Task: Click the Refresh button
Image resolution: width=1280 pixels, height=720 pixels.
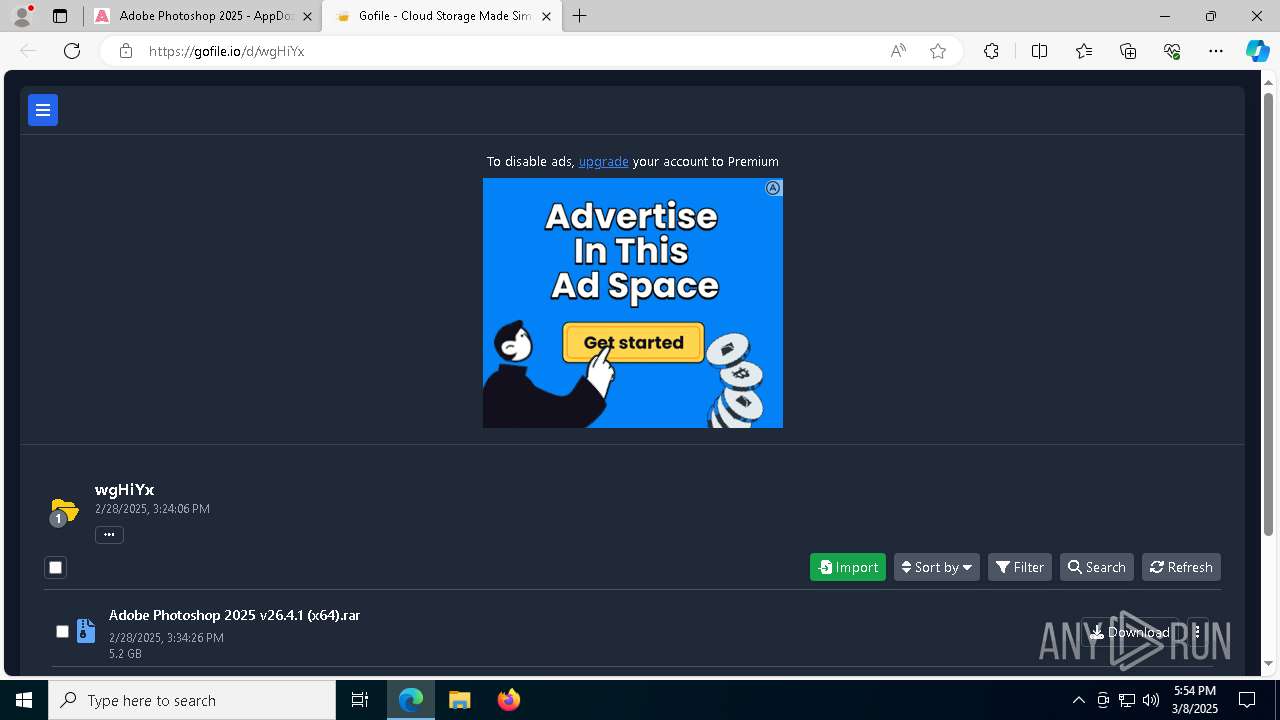Action: 1181,567
